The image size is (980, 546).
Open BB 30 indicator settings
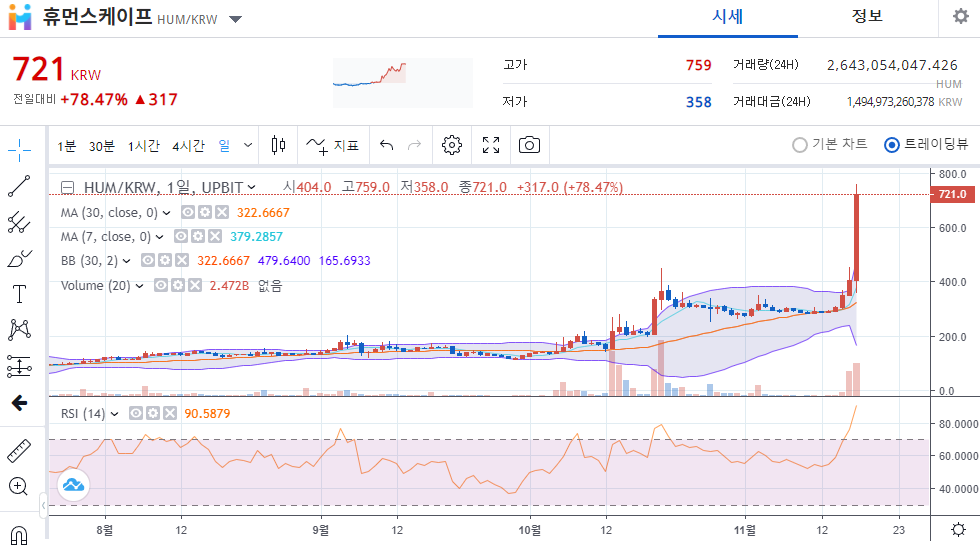[x=164, y=260]
